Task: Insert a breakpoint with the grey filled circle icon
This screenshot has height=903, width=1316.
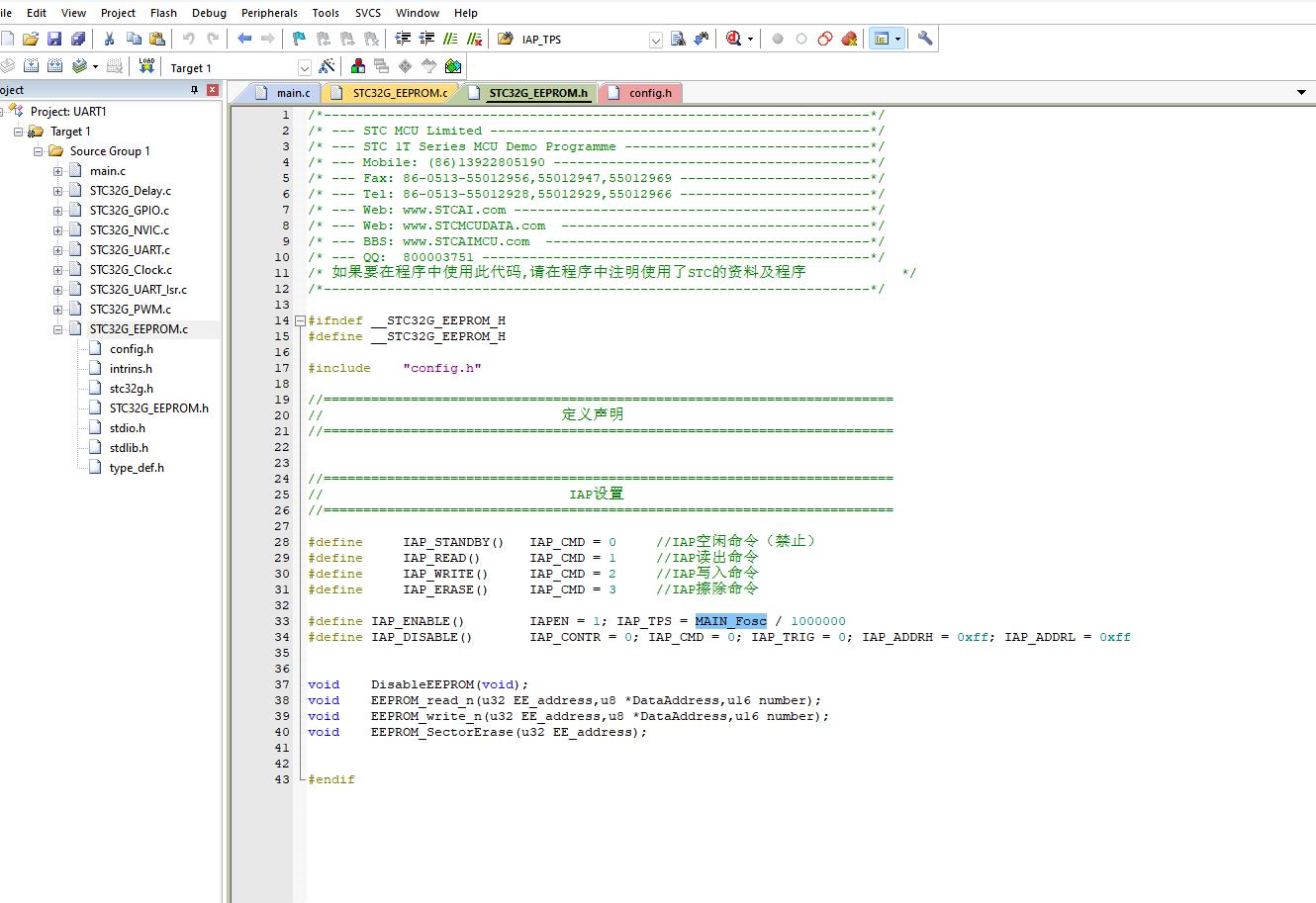Action: pos(778,39)
